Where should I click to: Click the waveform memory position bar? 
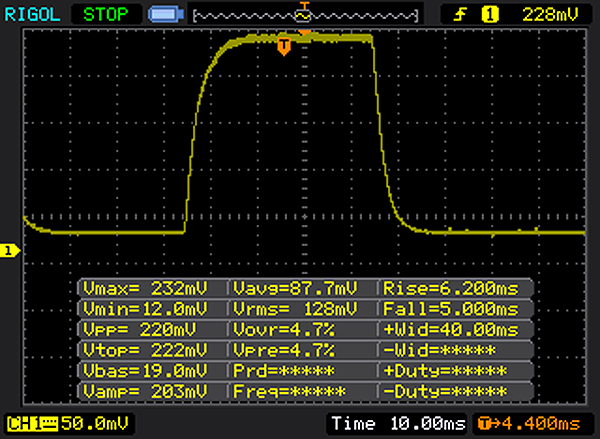pyautogui.click(x=305, y=16)
